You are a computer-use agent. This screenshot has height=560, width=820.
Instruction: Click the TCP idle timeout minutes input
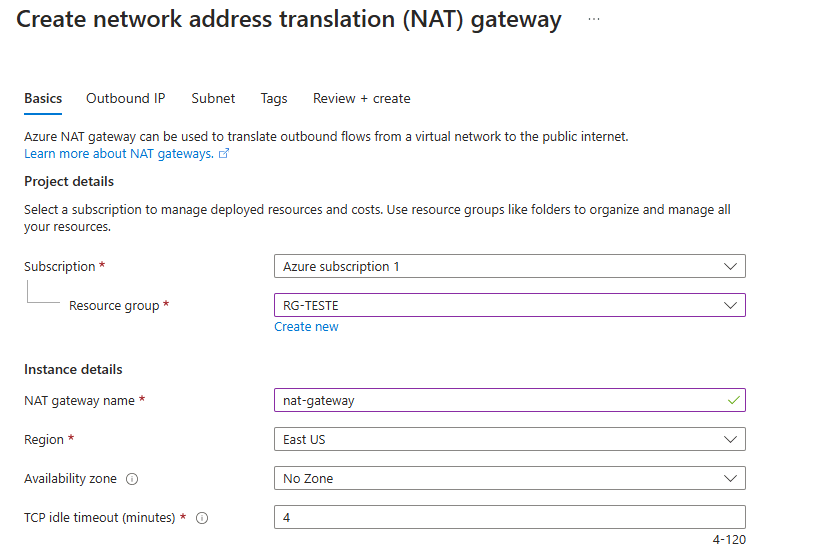509,518
